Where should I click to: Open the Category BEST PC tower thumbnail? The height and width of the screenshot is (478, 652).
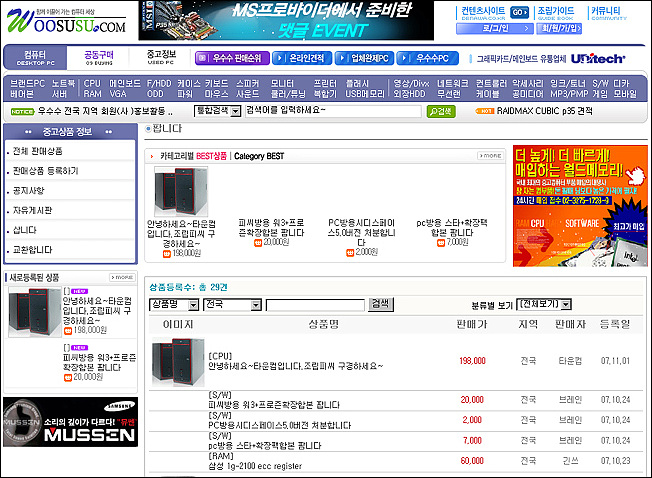point(181,191)
